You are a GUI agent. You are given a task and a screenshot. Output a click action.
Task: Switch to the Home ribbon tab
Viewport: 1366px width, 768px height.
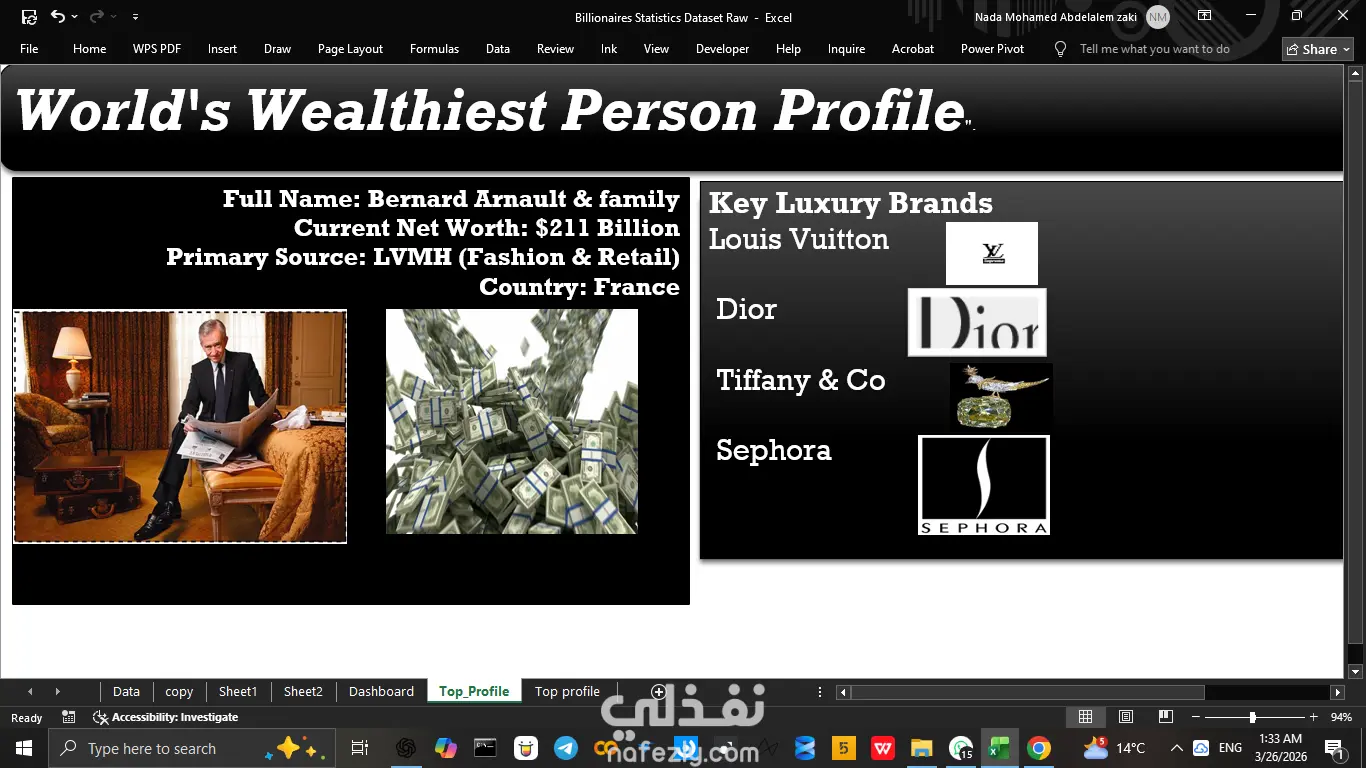[89, 49]
